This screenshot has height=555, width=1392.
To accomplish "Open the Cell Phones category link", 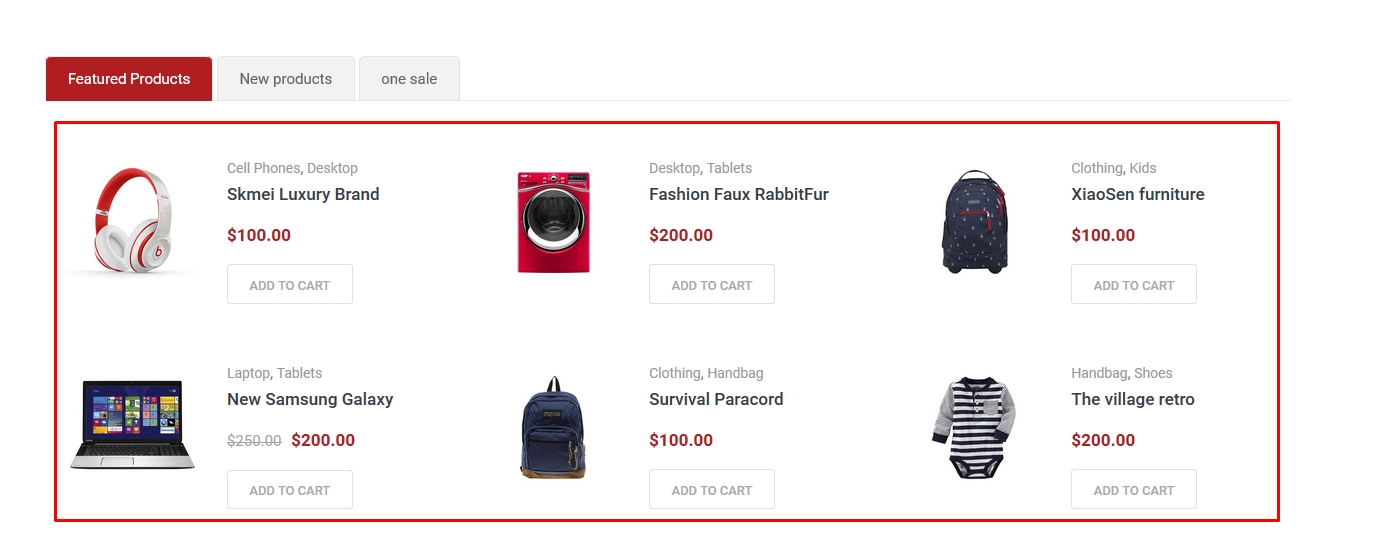I will 263,168.
